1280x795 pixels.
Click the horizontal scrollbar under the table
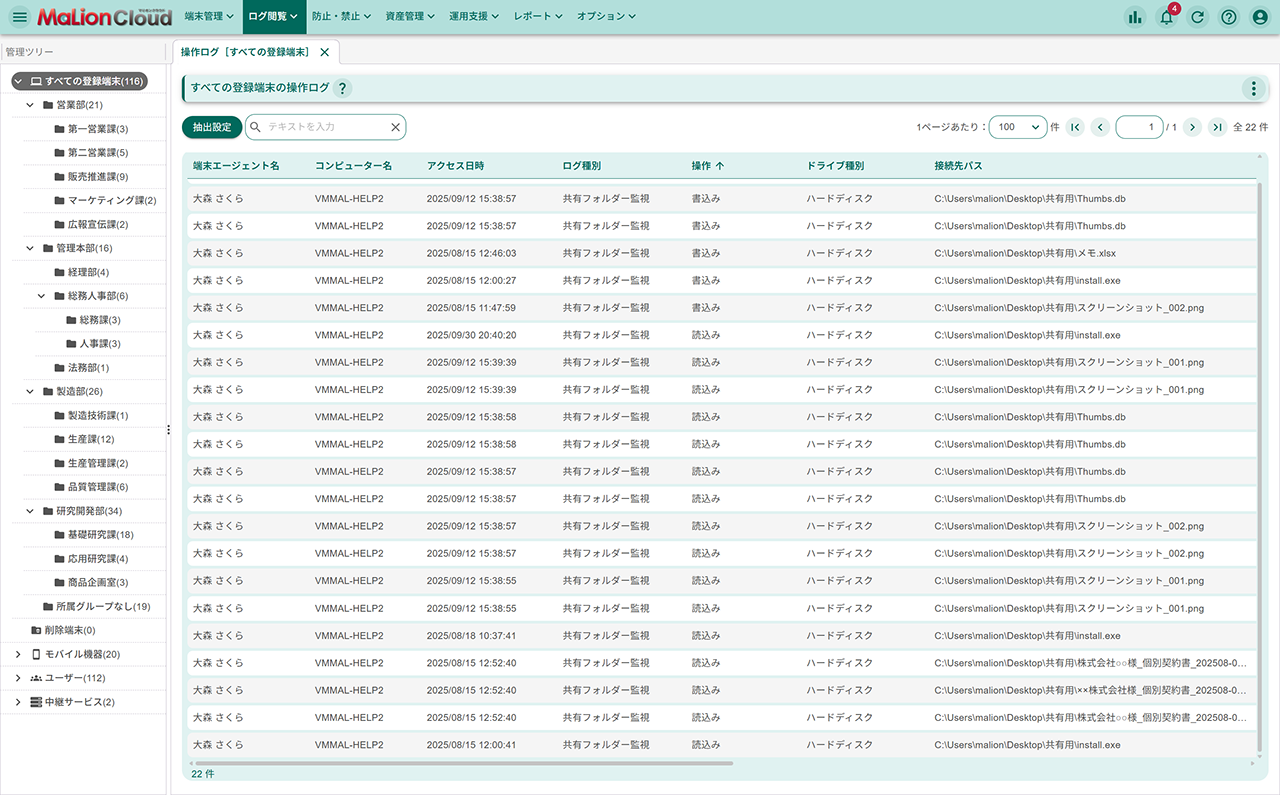click(465, 763)
